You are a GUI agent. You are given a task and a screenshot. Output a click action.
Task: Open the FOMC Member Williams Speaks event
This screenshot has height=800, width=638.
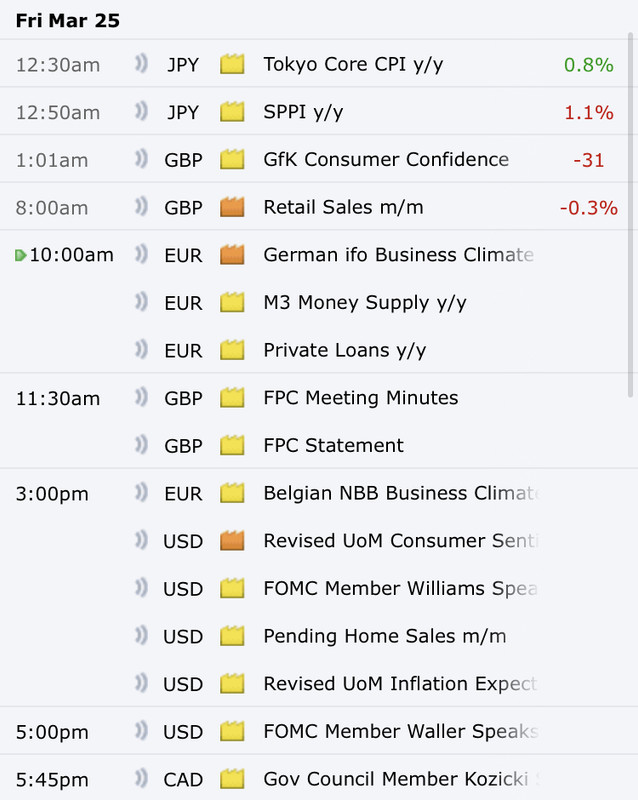[x=400, y=588]
